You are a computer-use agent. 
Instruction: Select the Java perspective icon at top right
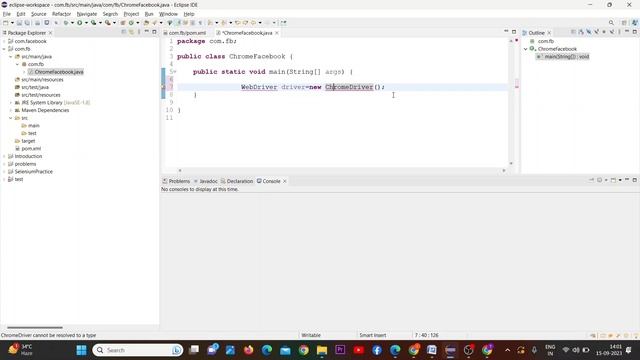pyautogui.click(x=635, y=23)
